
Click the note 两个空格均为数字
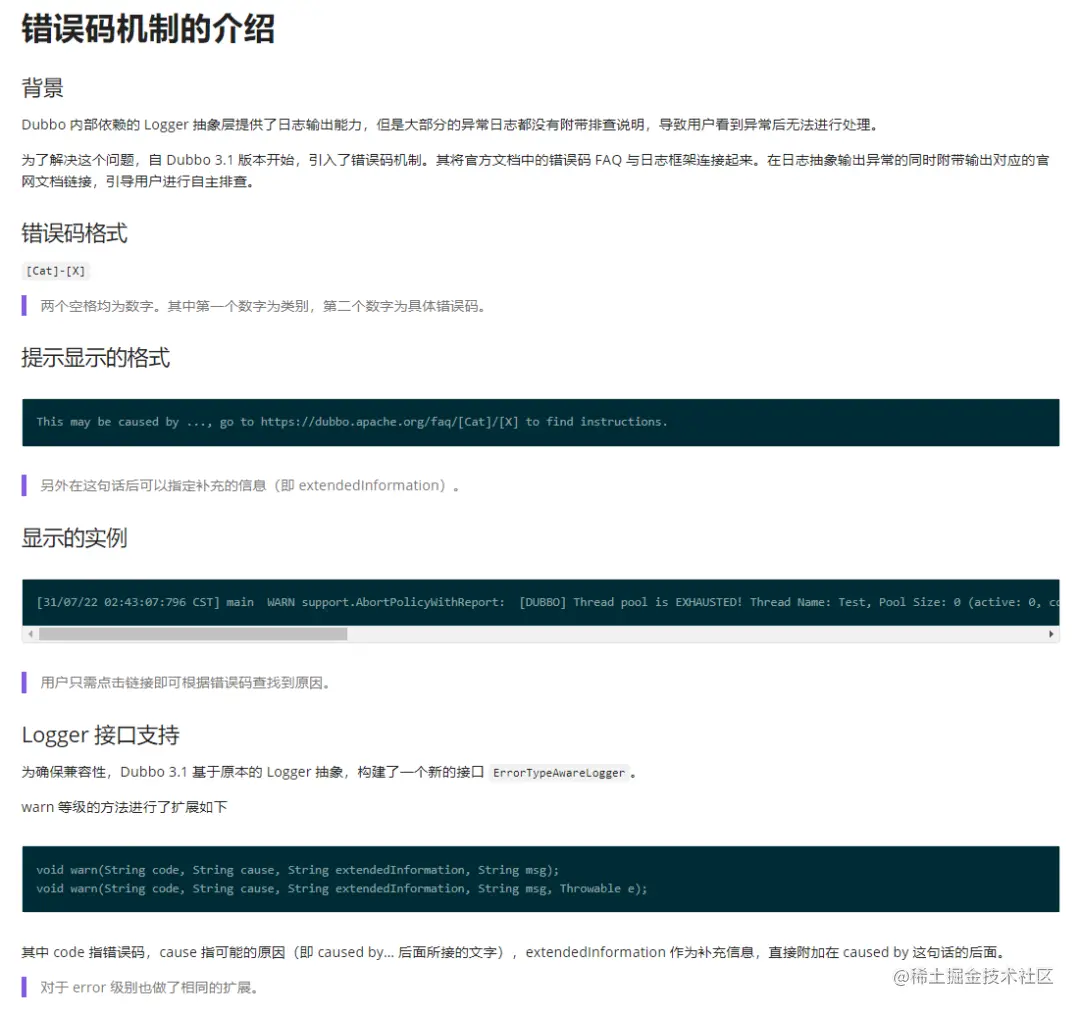click(263, 306)
